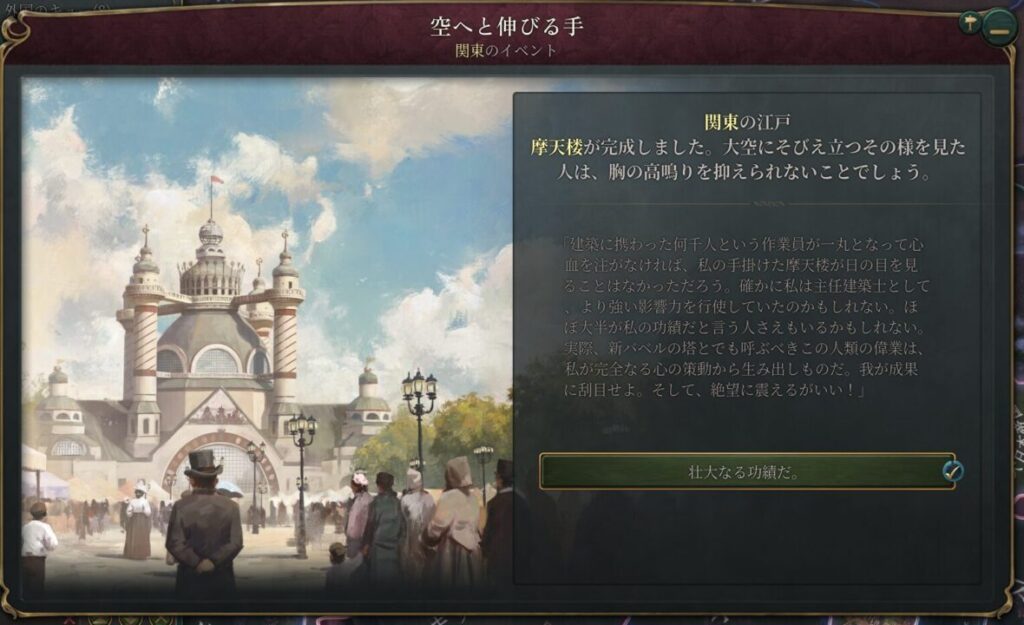Click the red flag atop the tower
This screenshot has height=625, width=1024.
pos(216,179)
